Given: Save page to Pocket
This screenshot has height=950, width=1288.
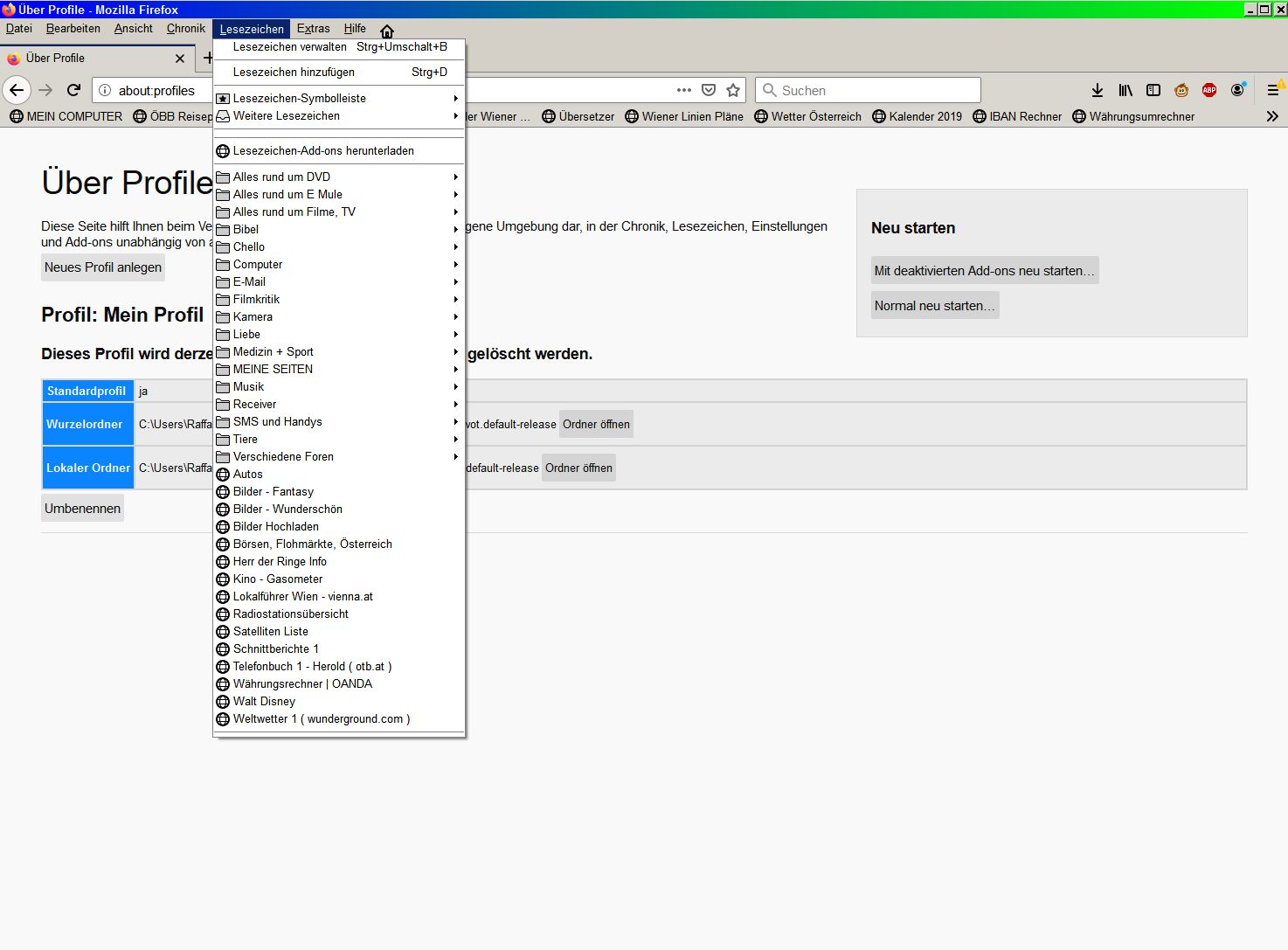Looking at the screenshot, I should (708, 89).
